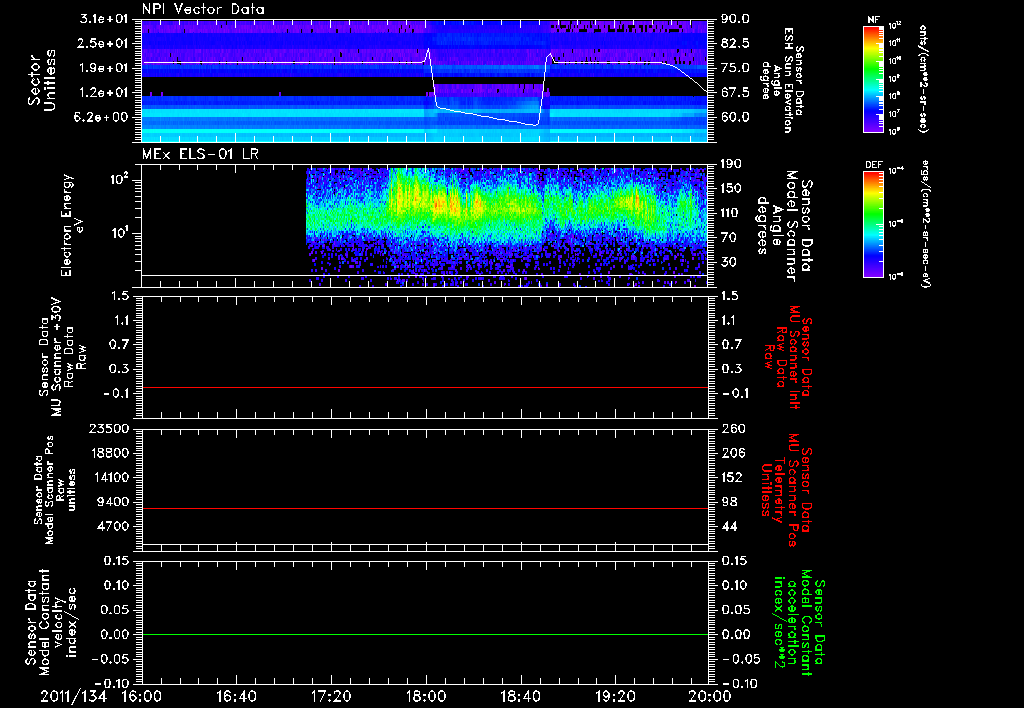1024x708 pixels.
Task: Click the 23500 scanner position tick label
Action: (x=109, y=428)
